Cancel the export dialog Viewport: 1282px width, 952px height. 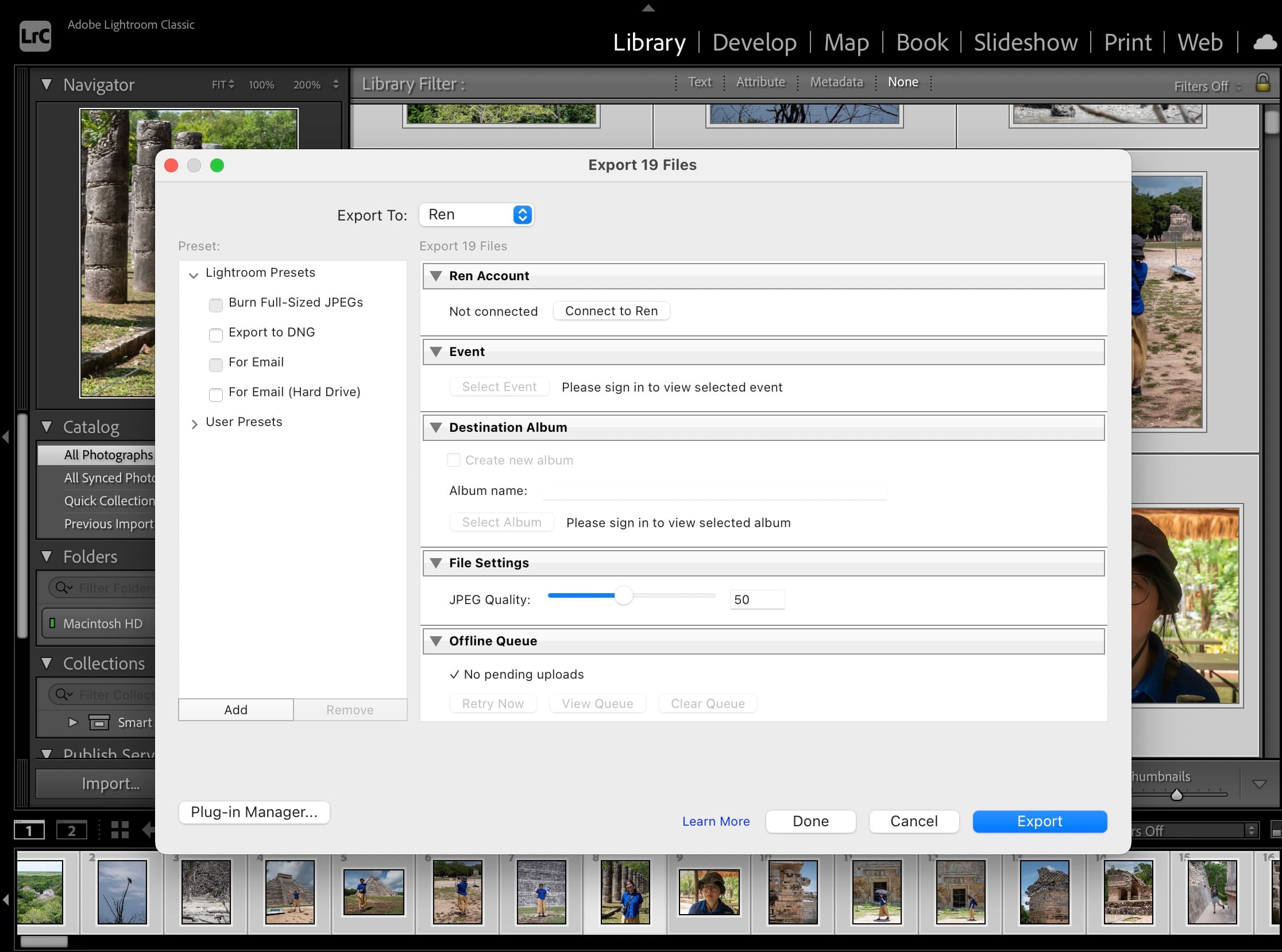tap(914, 821)
